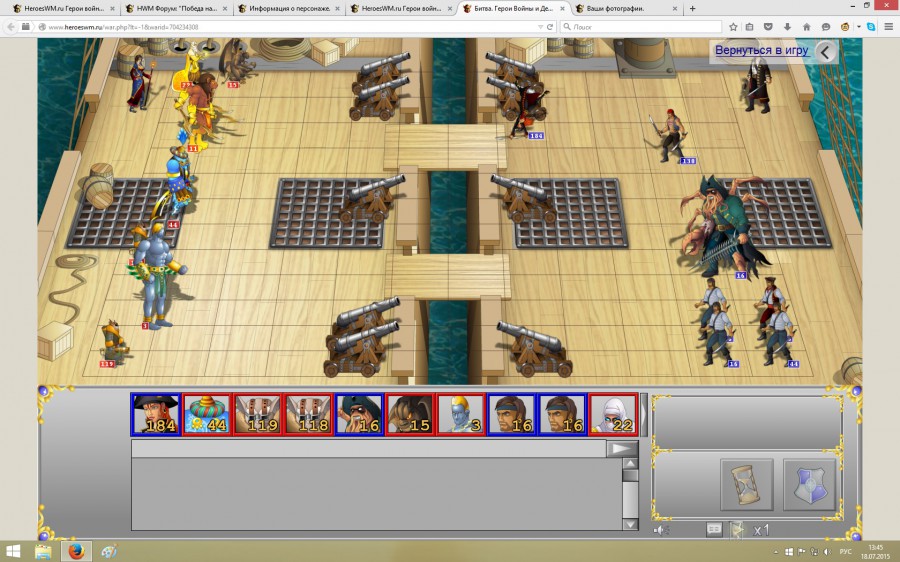
Task: Open Paint from the taskbar
Action: (109, 552)
